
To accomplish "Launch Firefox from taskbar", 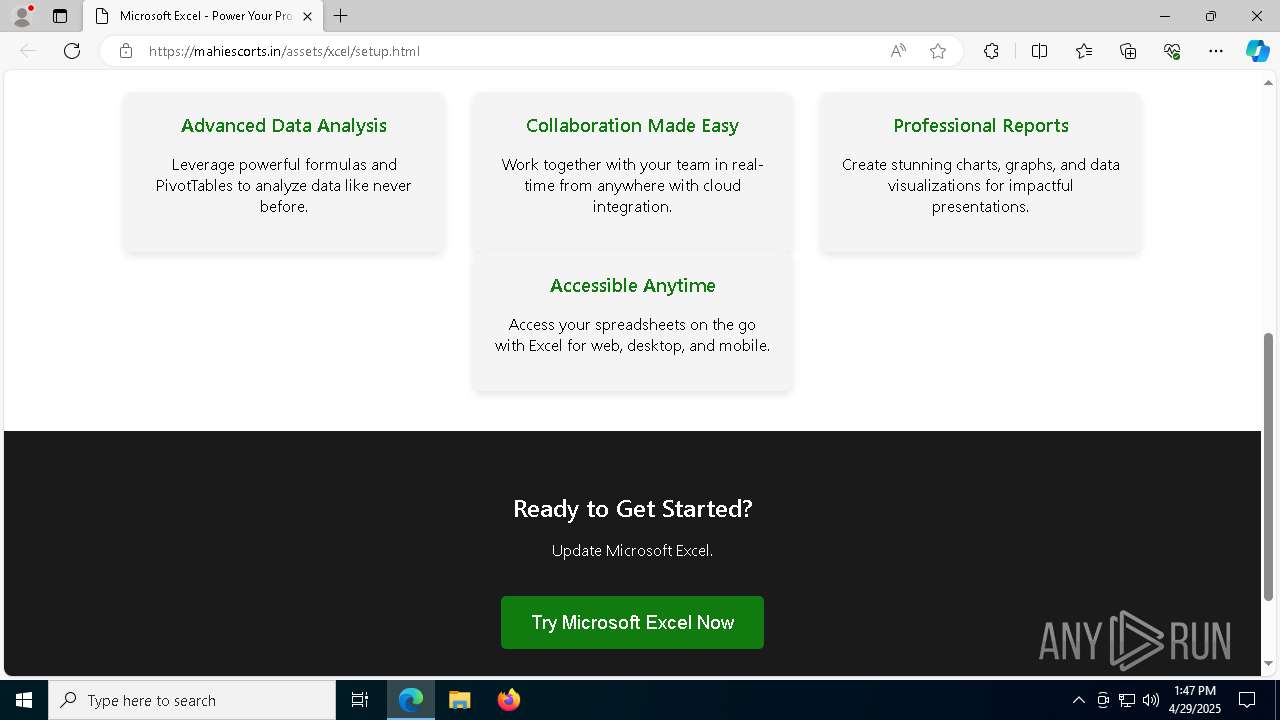I will [508, 700].
